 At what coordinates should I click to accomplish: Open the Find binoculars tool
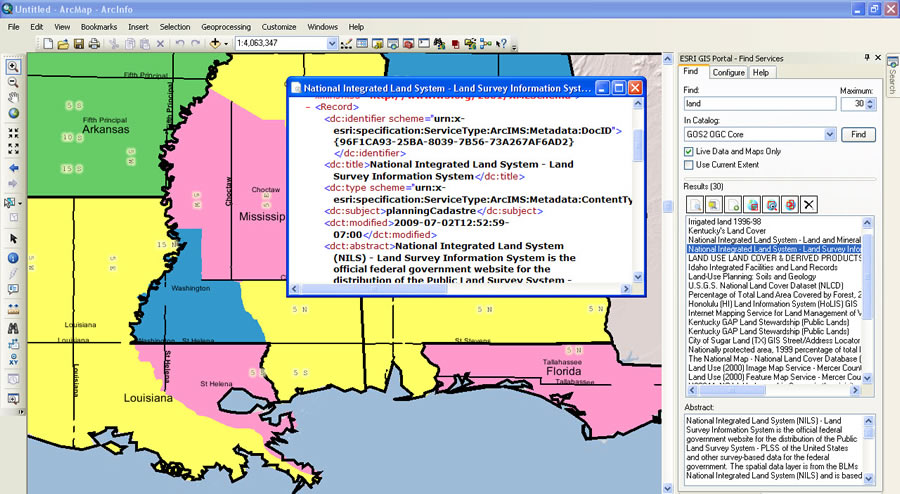click(13, 328)
